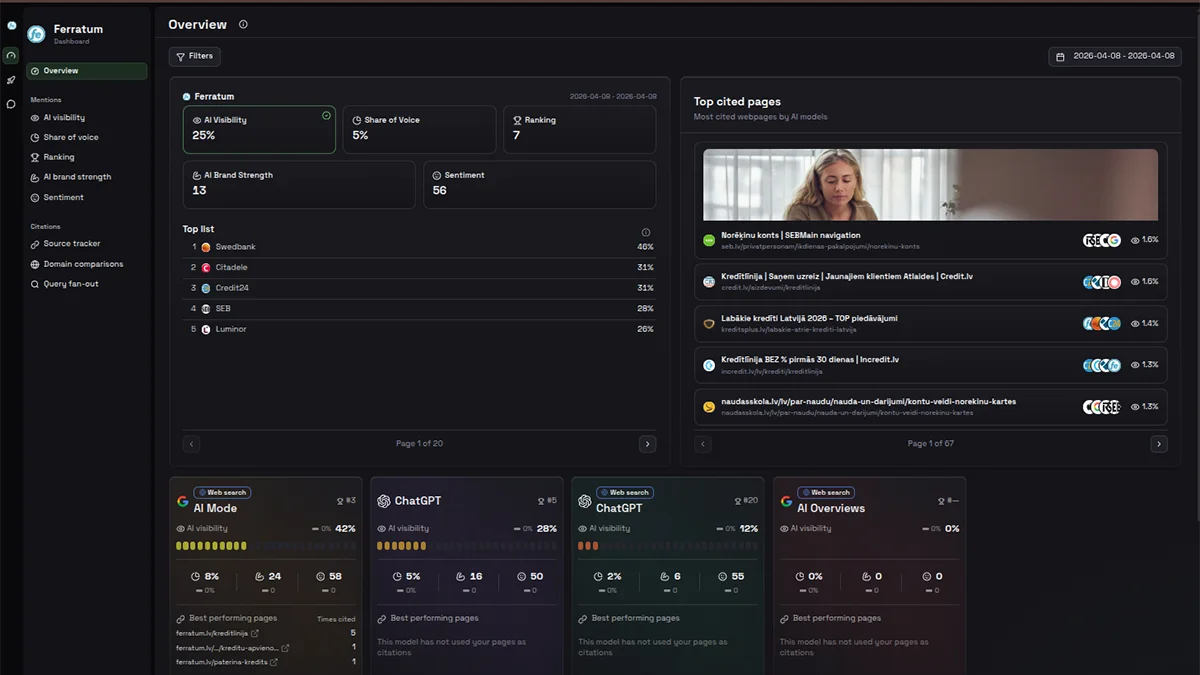This screenshot has height=675, width=1200.
Task: Click the OpenAI logo on the ChatGPT #20 card
Action: click(x=585, y=501)
